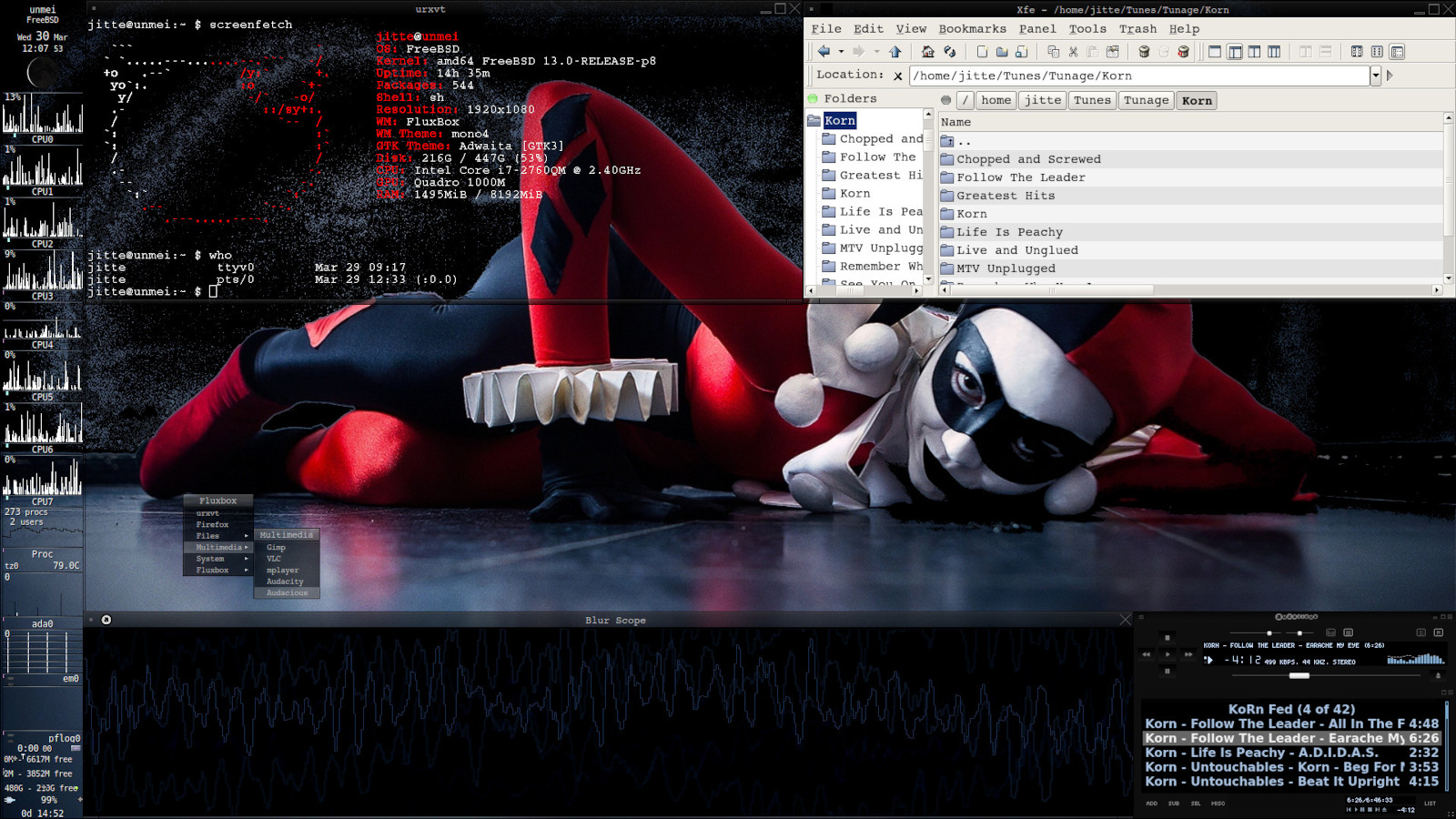Screen dimensions: 1456x819
Task: Open Xfe Trash menu
Action: click(x=1137, y=29)
